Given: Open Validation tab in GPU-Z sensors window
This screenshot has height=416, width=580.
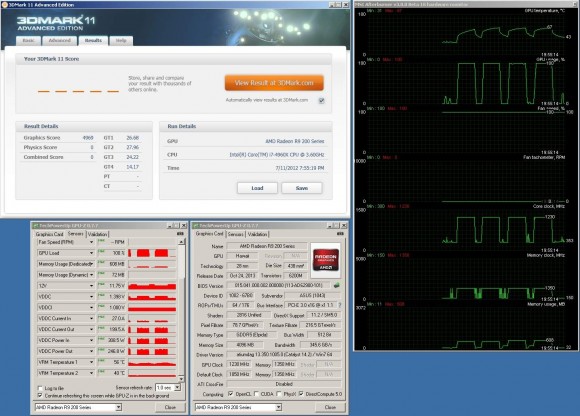Looking at the screenshot, I should 97,234.
